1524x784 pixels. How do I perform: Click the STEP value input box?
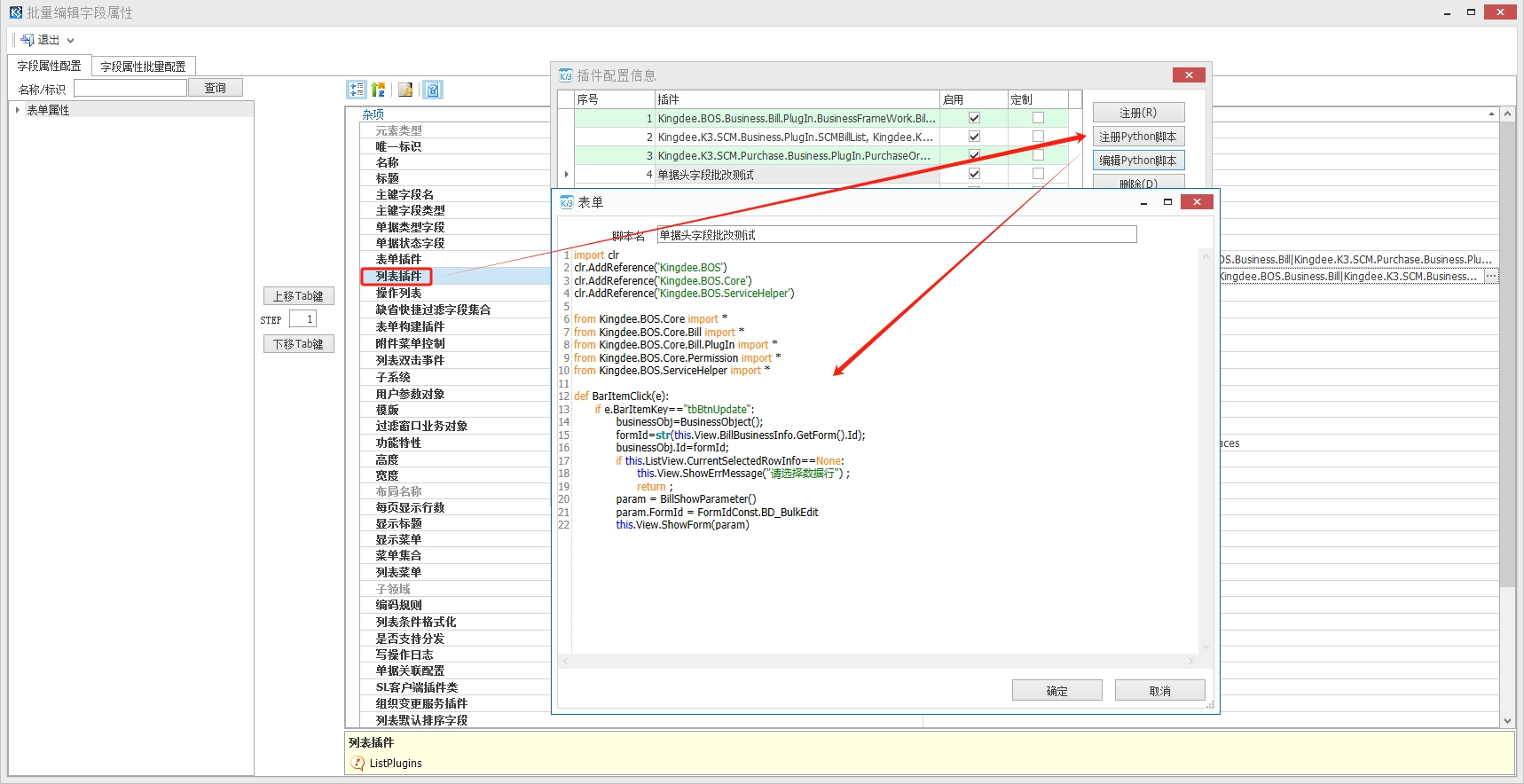point(302,319)
